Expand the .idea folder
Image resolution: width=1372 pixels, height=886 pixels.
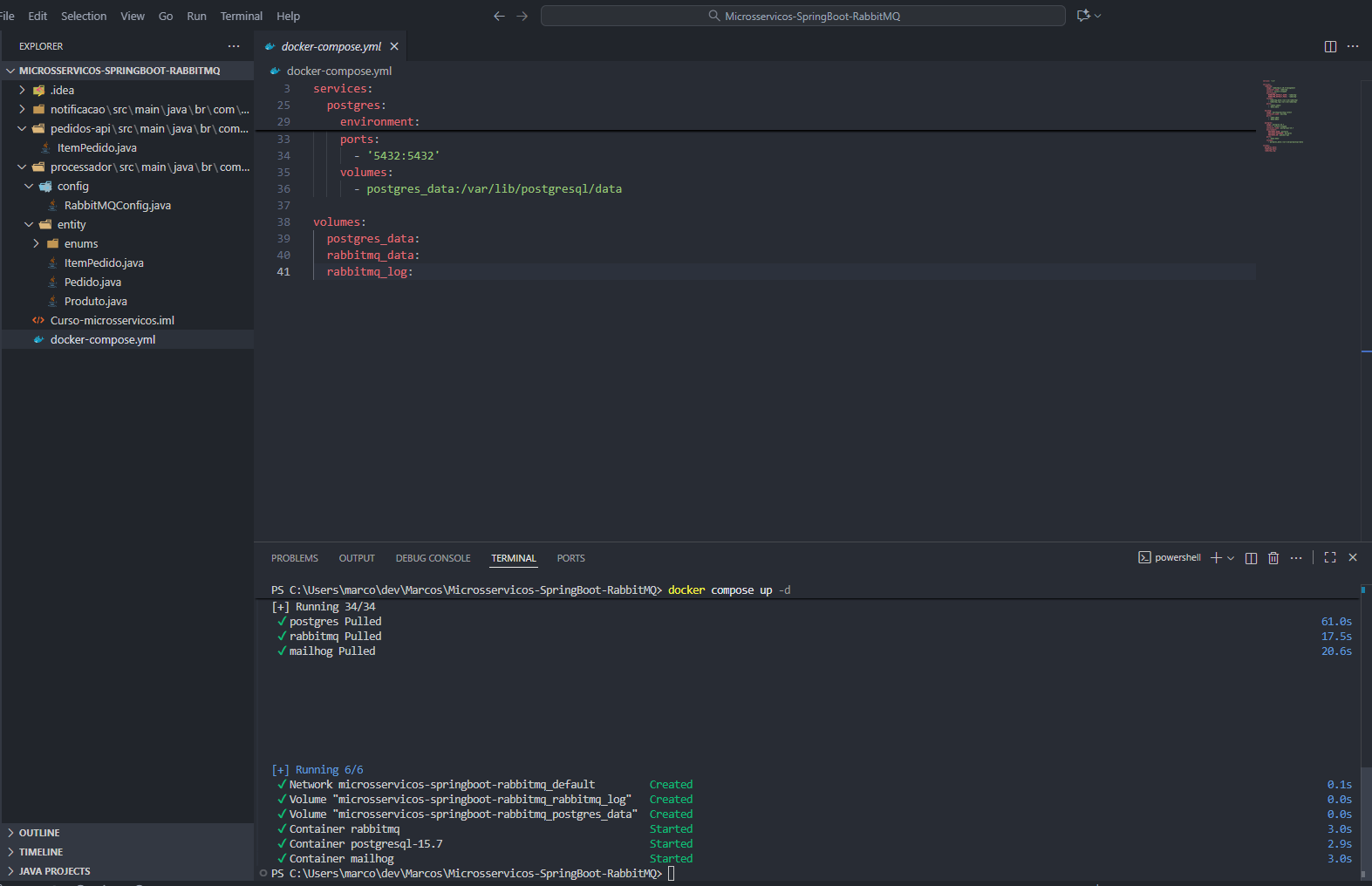pos(61,90)
